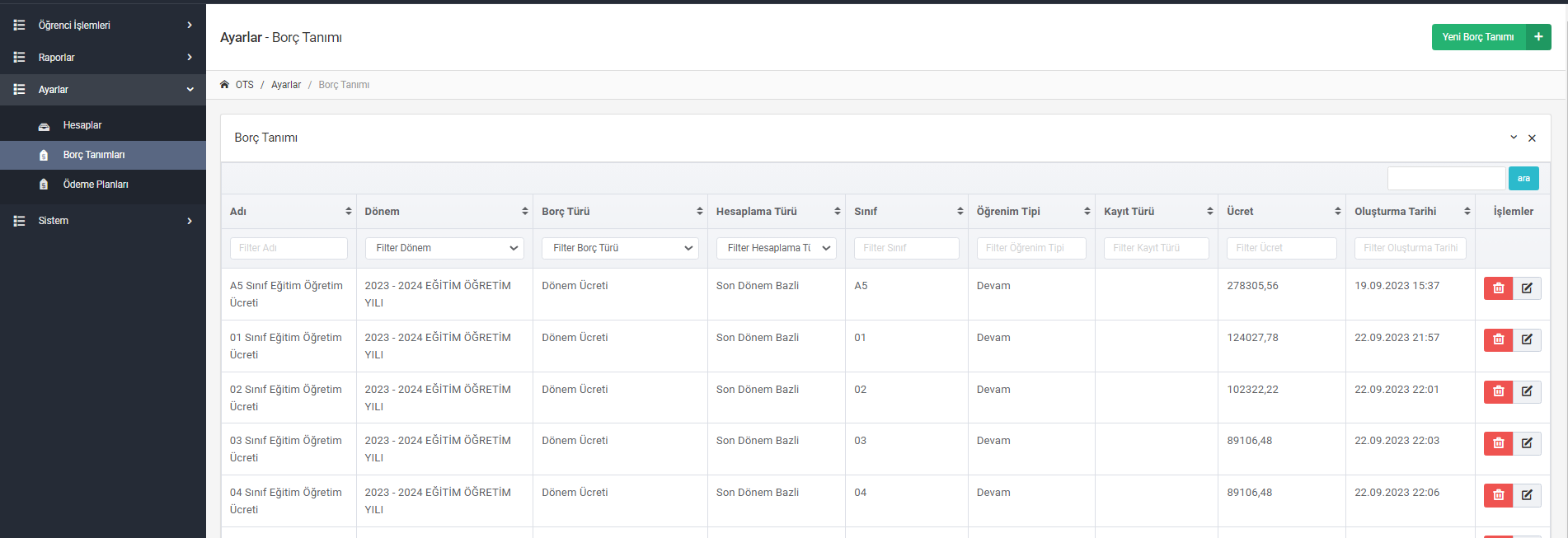This screenshot has width=1568, height=538.
Task: Sort table by Sınıf column arrows
Action: pyautogui.click(x=960, y=212)
